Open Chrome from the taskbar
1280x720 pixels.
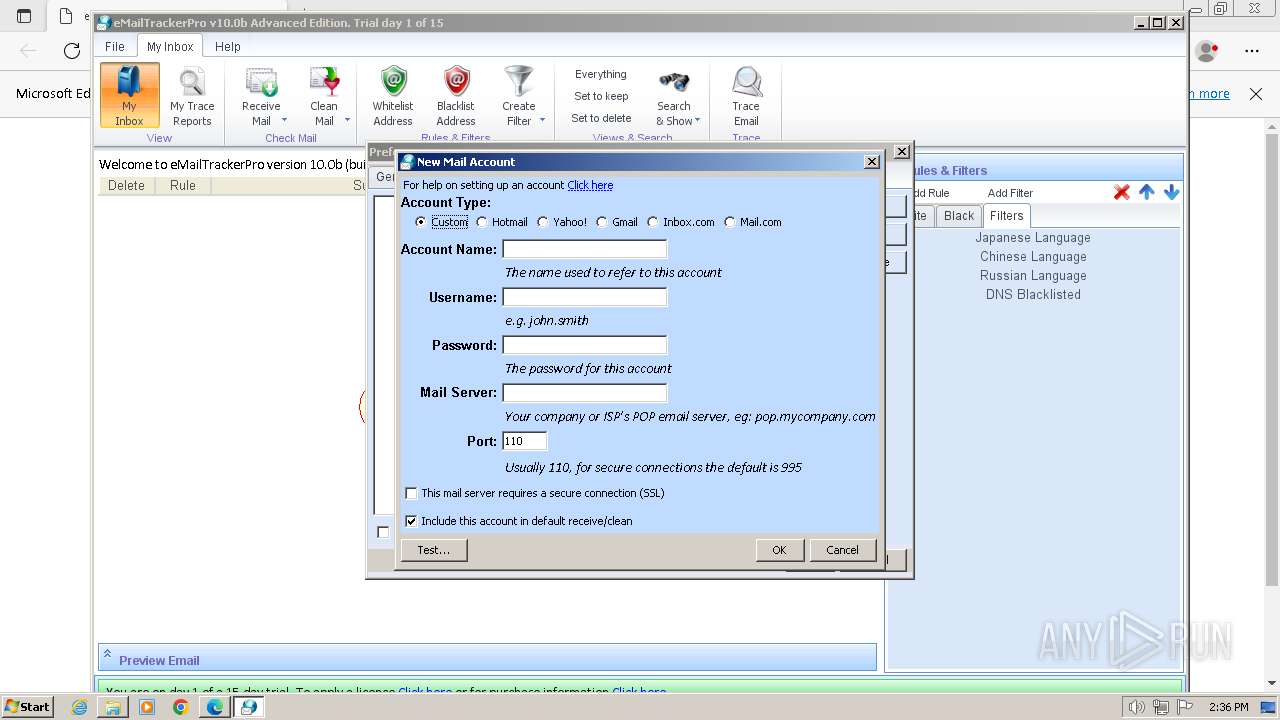click(x=180, y=707)
